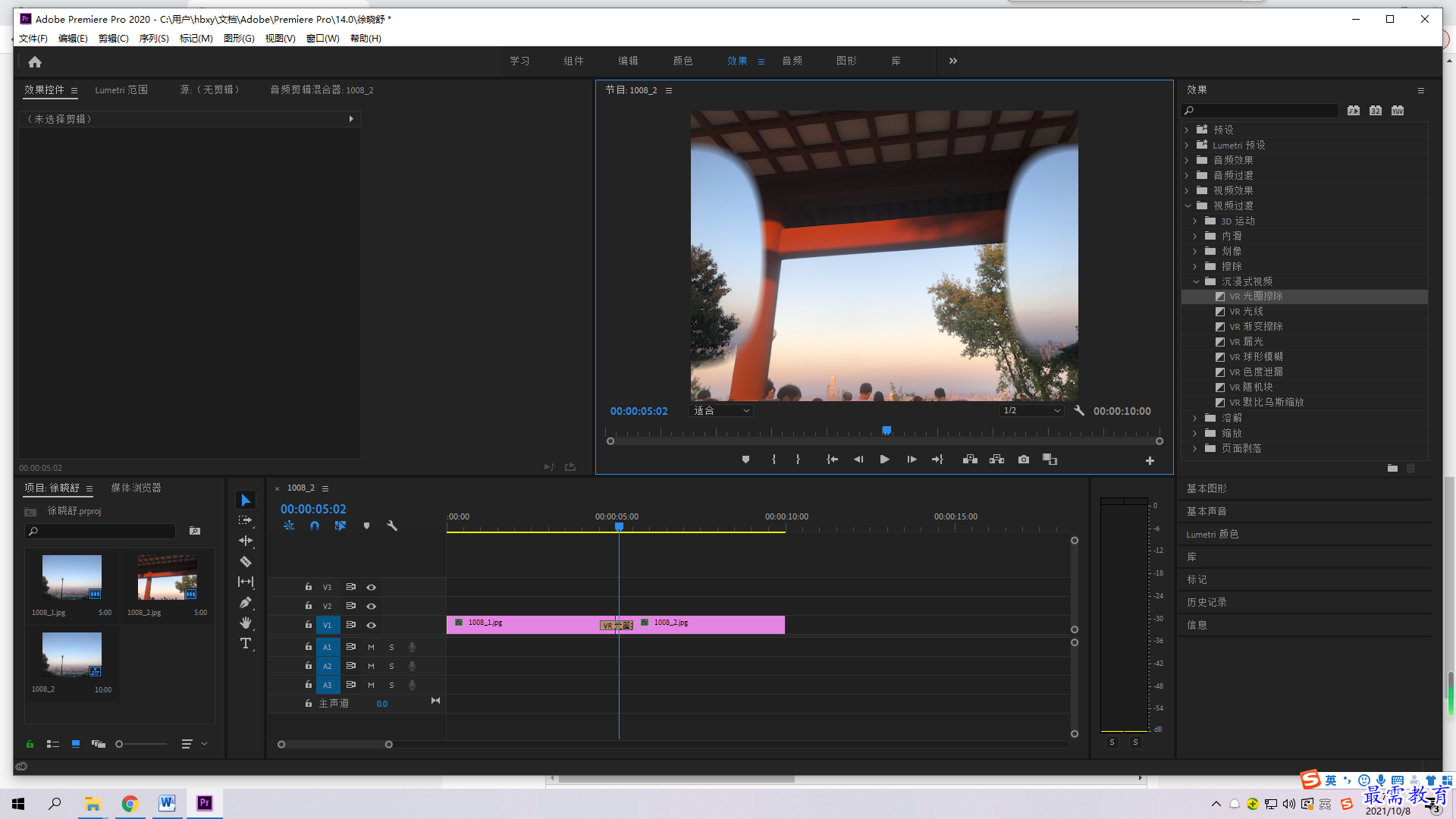
Task: Toggle lock on track V3
Action: click(x=309, y=587)
